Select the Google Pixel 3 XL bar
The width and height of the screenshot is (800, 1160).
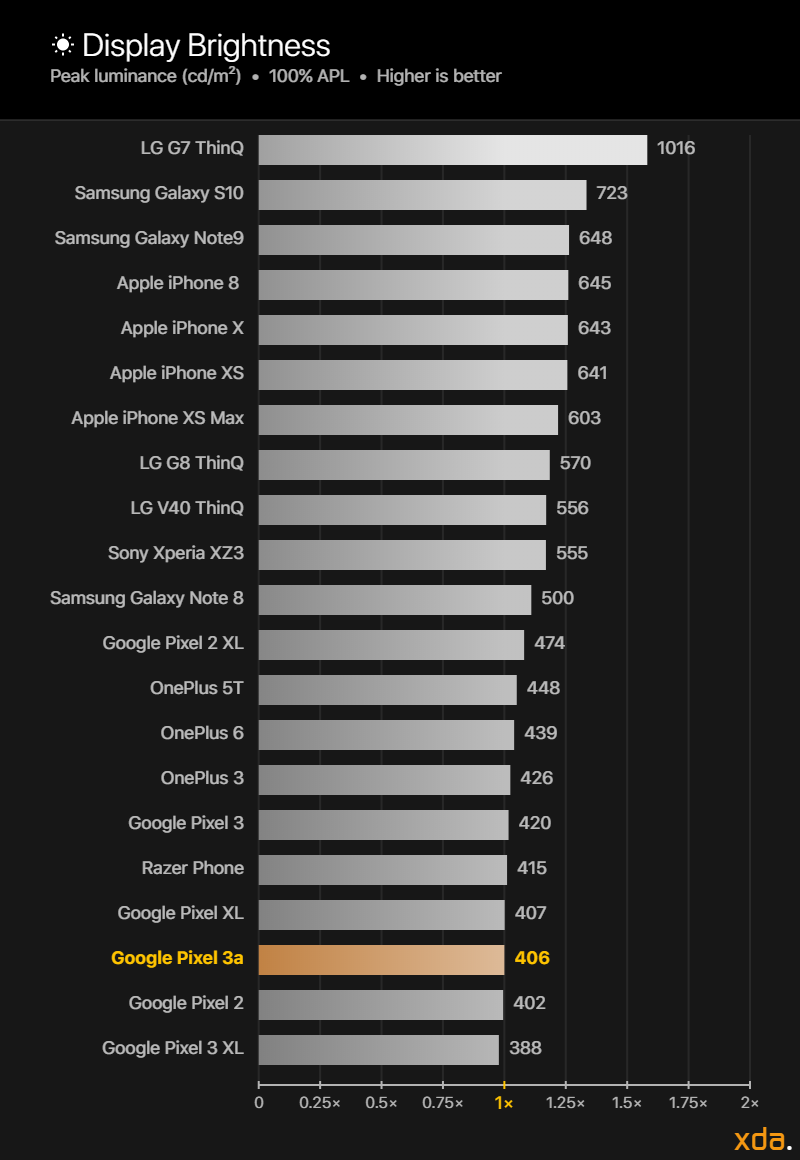[378, 1050]
